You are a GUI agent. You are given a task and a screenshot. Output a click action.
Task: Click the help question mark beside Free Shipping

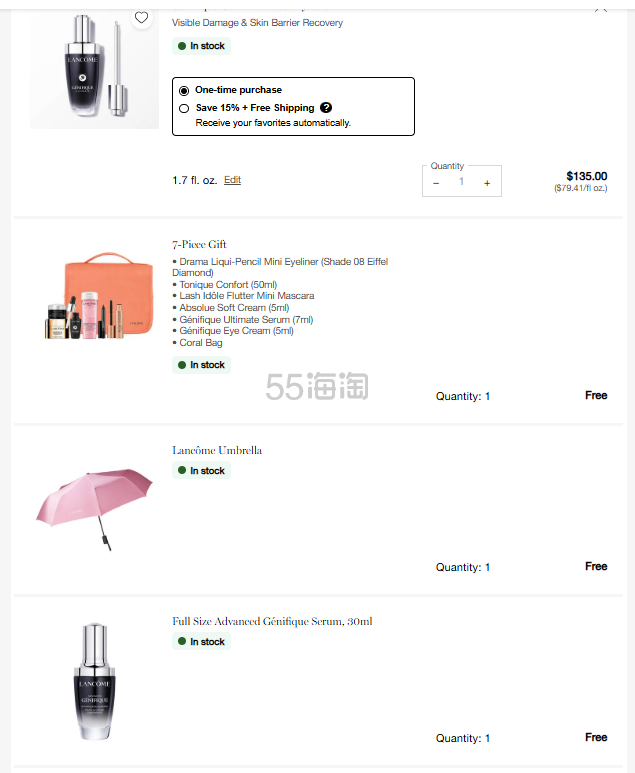pos(326,107)
